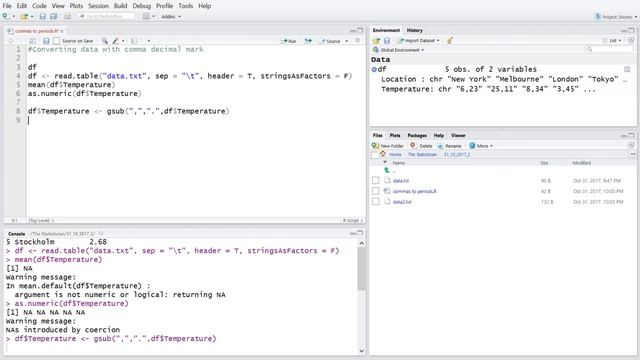Open the Project (None) dropdown

[619, 17]
